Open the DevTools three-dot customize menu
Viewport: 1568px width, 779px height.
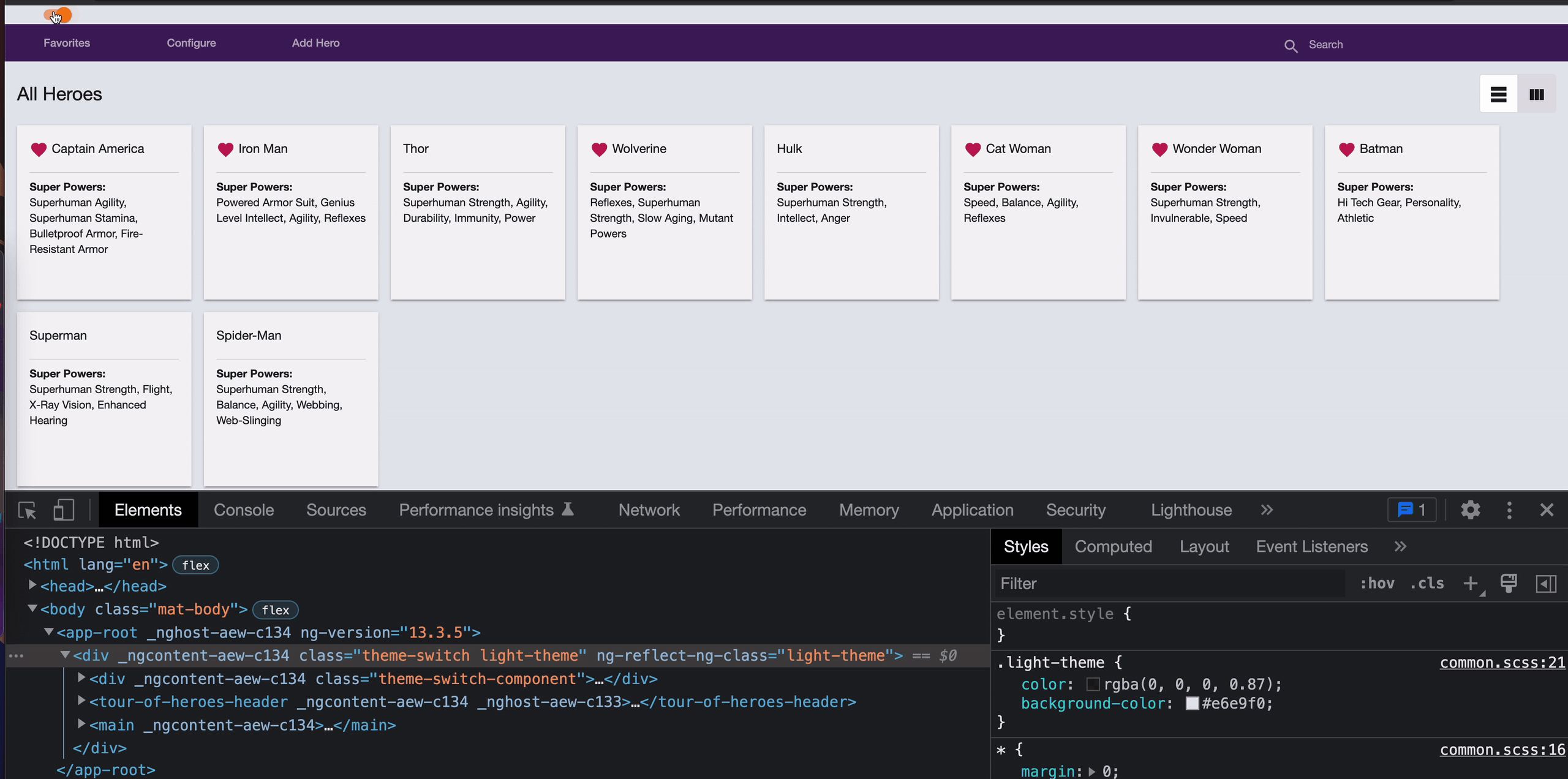(x=1509, y=510)
